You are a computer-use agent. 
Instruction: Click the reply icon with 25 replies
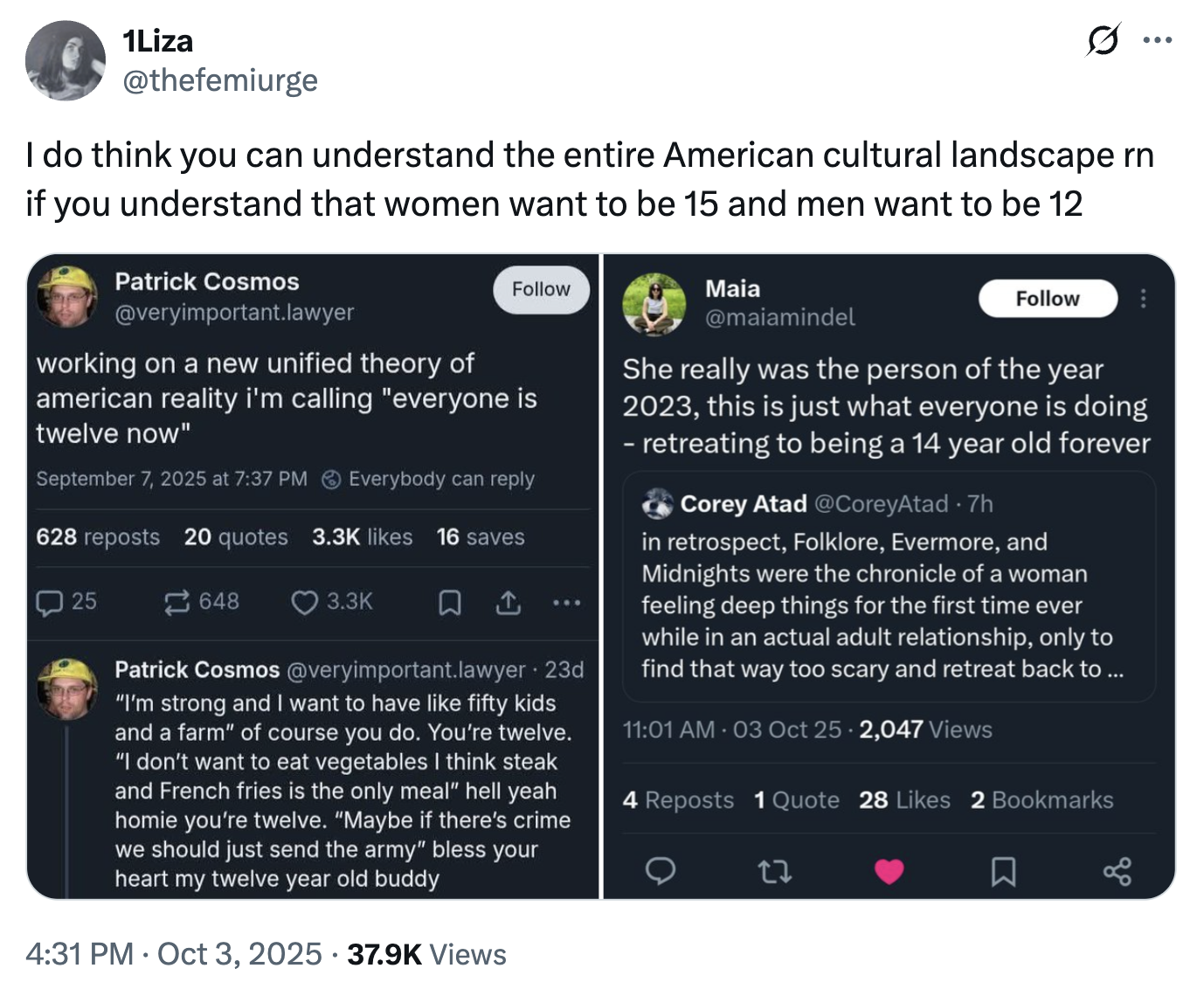point(50,602)
